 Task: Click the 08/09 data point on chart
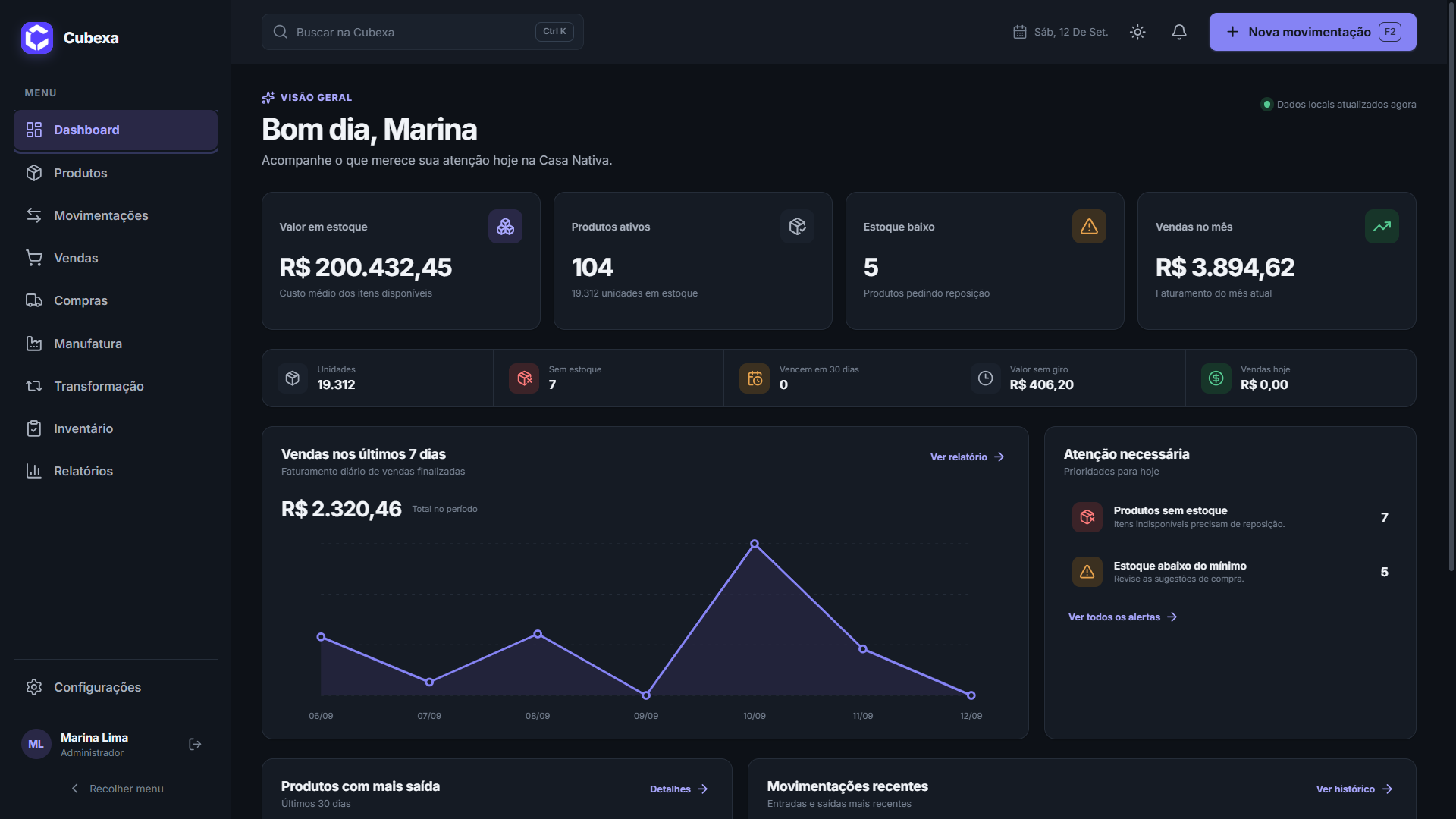pos(538,634)
